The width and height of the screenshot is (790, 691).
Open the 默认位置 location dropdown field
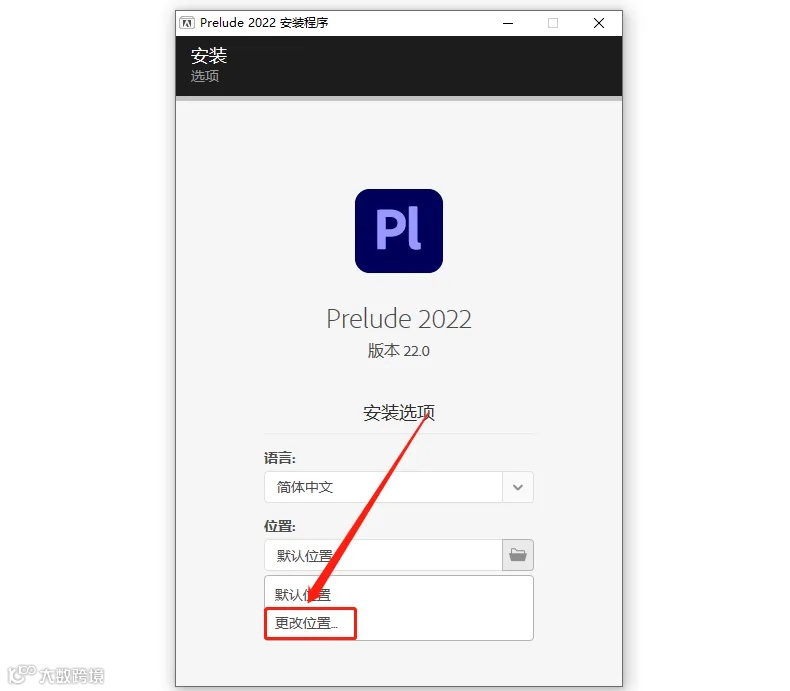coord(383,555)
